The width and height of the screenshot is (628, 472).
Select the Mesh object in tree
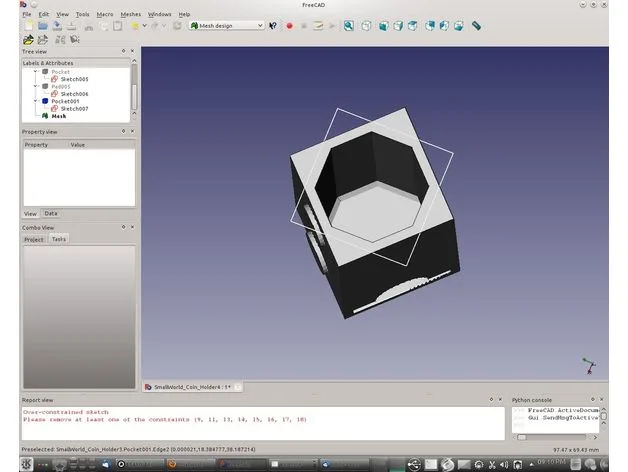pyautogui.click(x=58, y=116)
